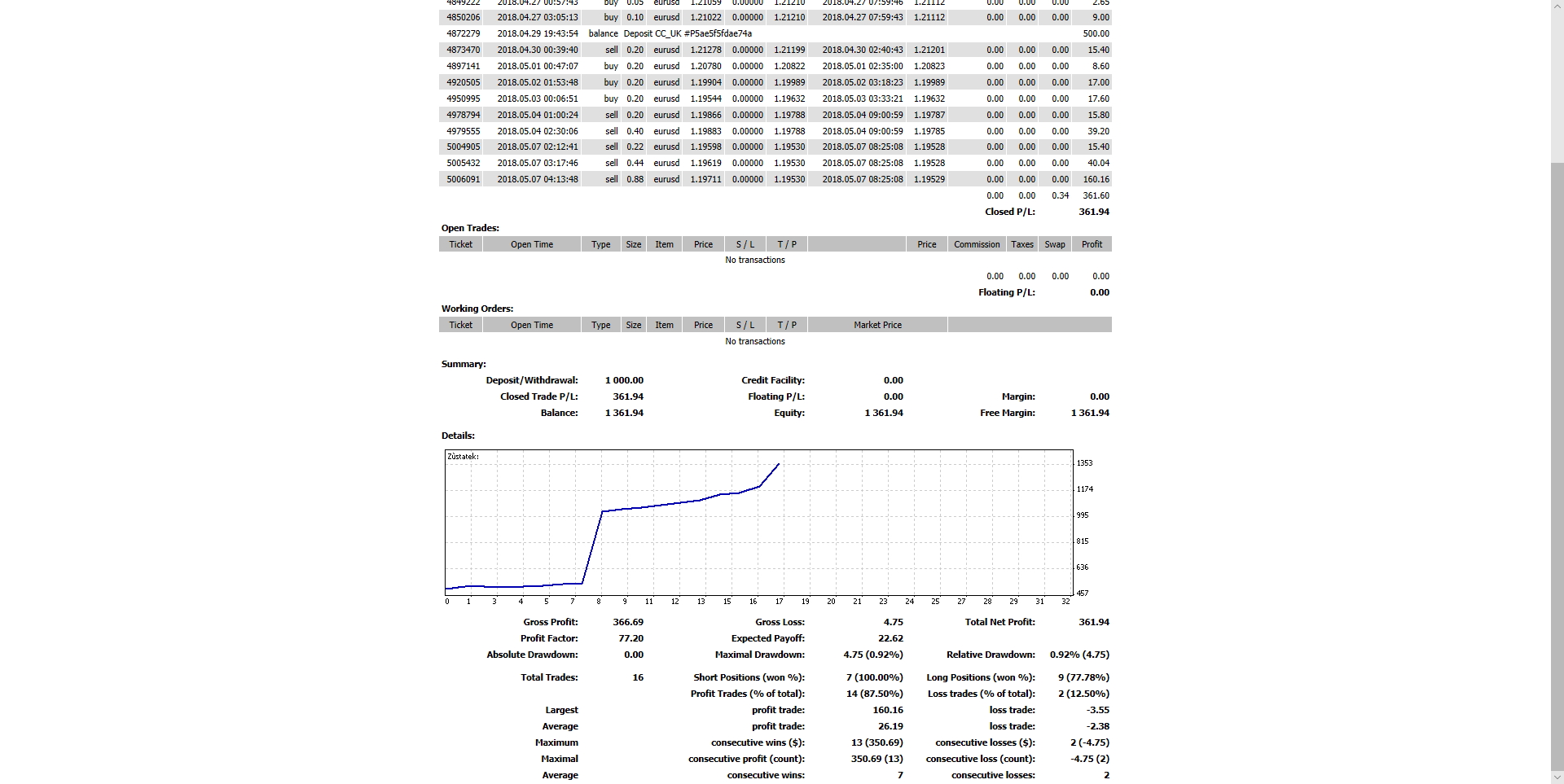
Task: Click the Deposit CC_UK #P5ae5f5fdae74a comment
Action: pyautogui.click(x=688, y=33)
